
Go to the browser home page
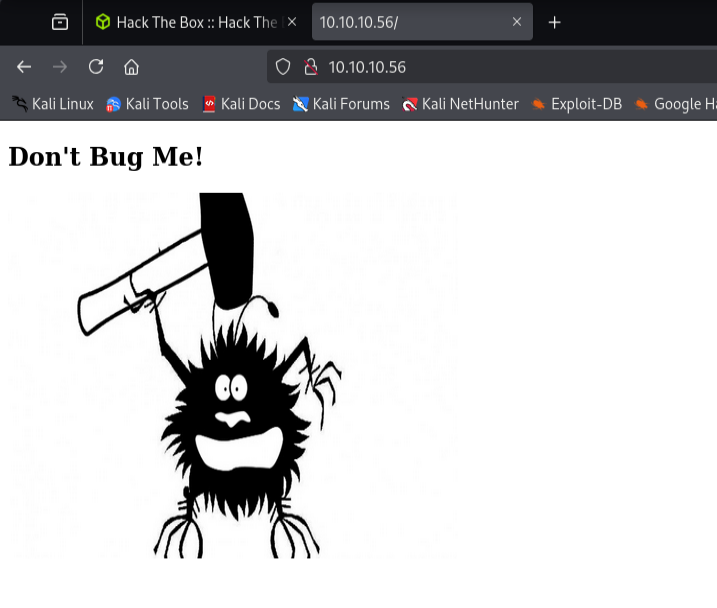click(x=131, y=67)
